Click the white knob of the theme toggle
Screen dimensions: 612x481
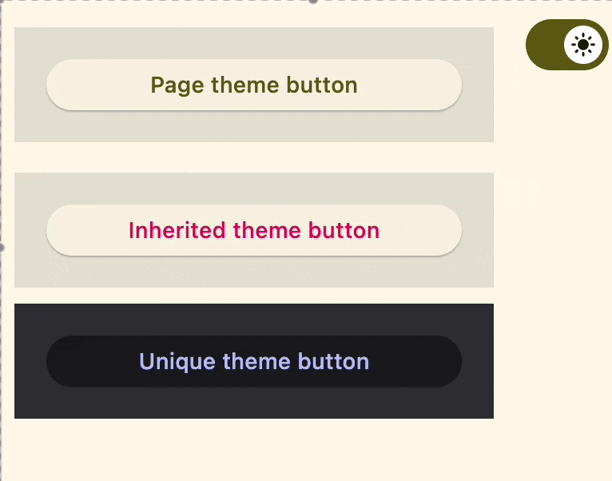tap(583, 45)
